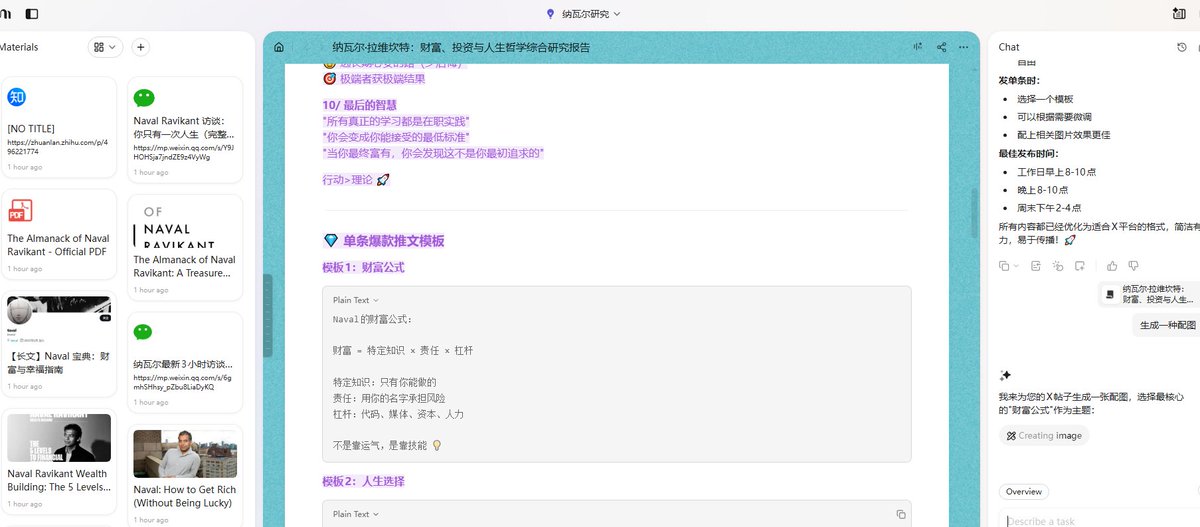Click the Chat panel title

pos(1009,47)
